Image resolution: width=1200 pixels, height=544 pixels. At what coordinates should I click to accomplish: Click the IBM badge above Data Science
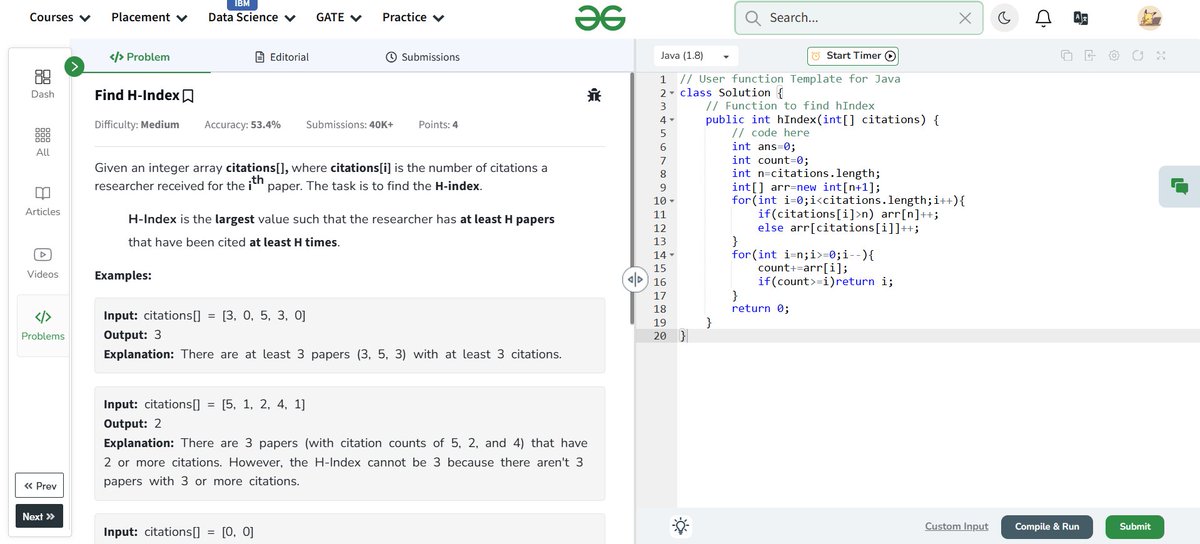coord(243,5)
